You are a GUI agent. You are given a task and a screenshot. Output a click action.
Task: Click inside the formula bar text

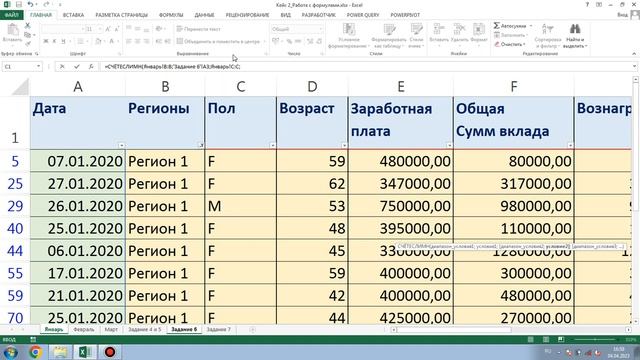tap(172, 66)
